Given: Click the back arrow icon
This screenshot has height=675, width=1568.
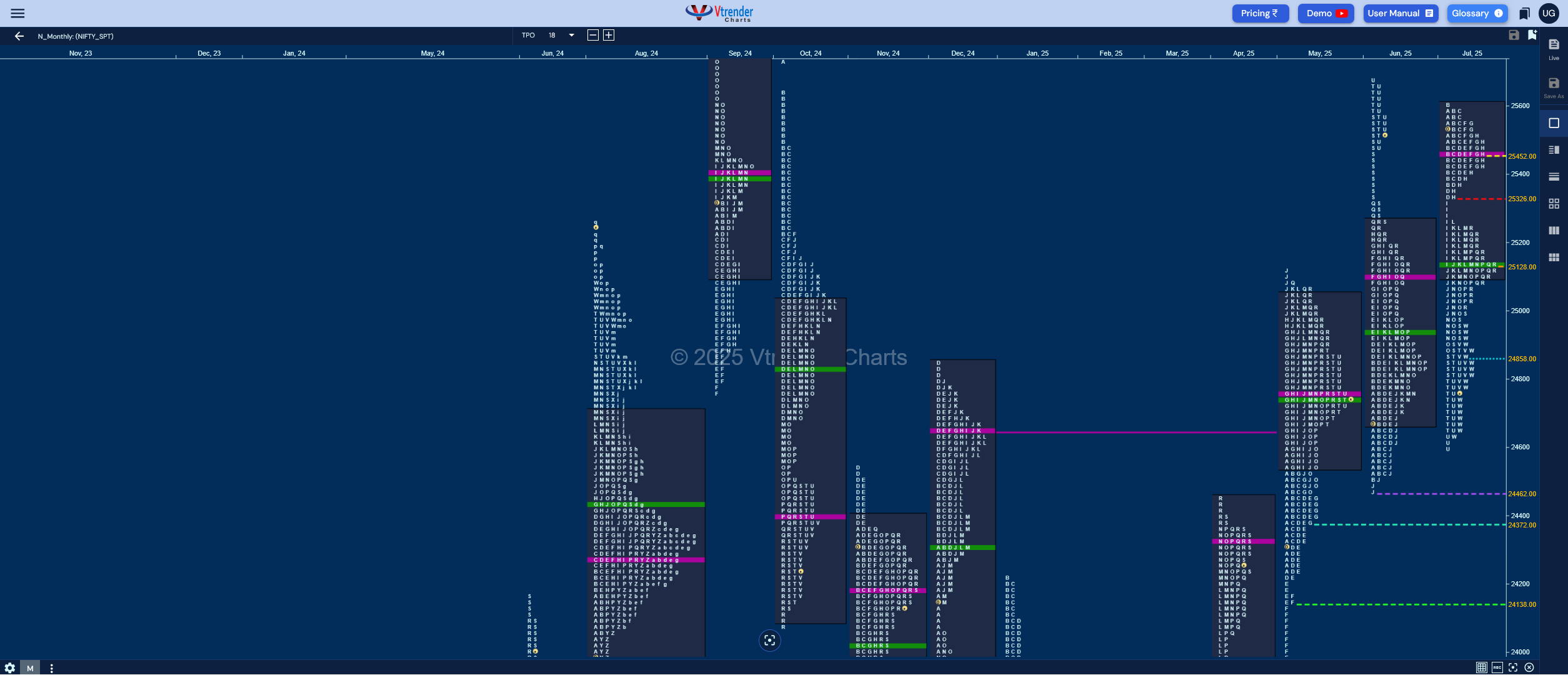Looking at the screenshot, I should [x=19, y=36].
